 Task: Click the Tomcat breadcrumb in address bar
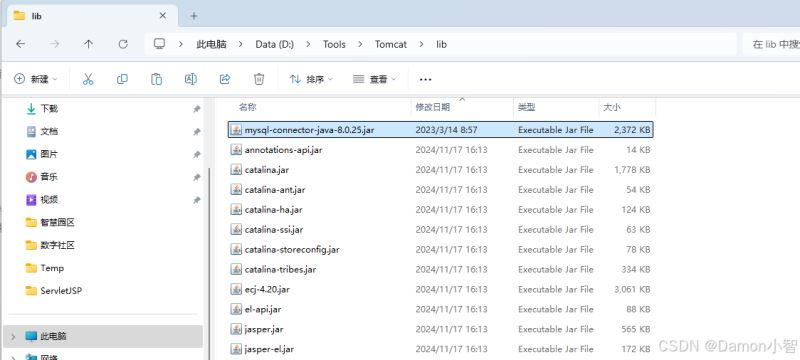pyautogui.click(x=391, y=44)
